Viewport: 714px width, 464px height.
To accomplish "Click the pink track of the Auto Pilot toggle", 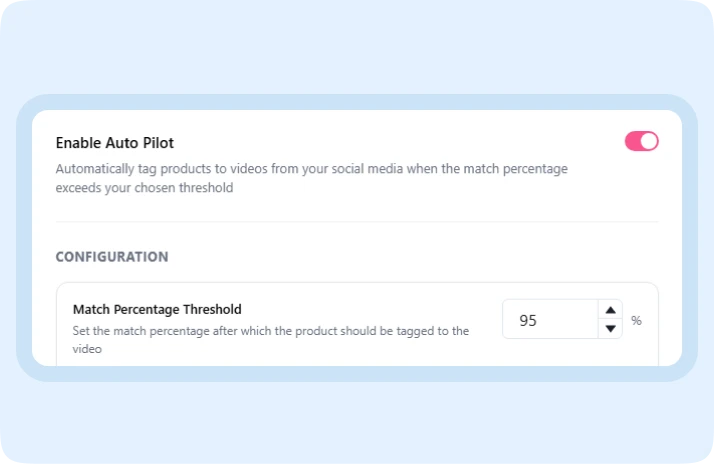I will (633, 141).
